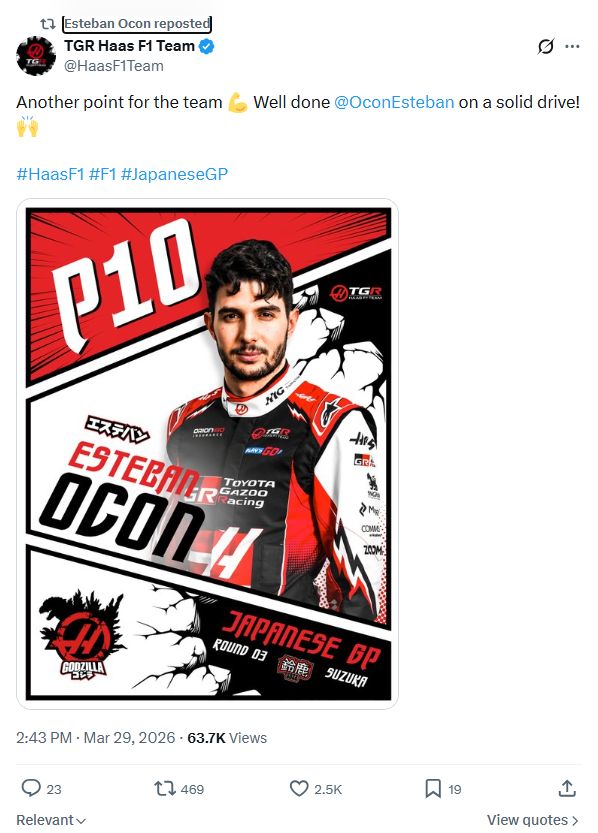Open the three-dot more options menu
The height and width of the screenshot is (833, 598).
click(x=572, y=46)
